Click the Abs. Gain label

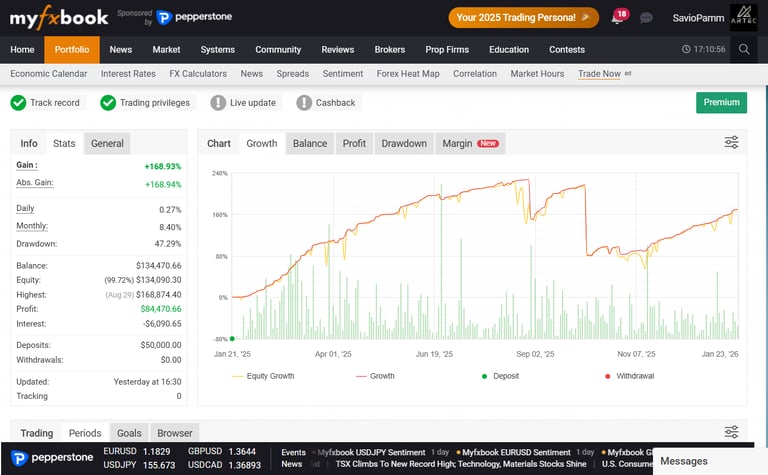(x=34, y=183)
